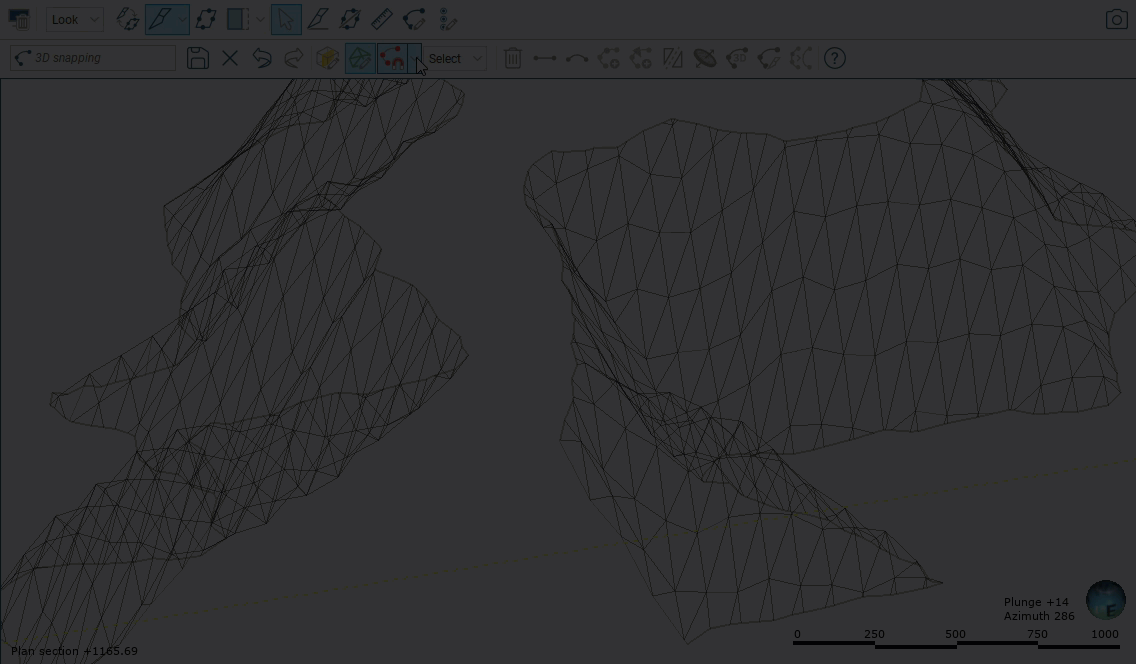1136x664 pixels.
Task: Open the Look dropdown menu
Action: (x=74, y=19)
